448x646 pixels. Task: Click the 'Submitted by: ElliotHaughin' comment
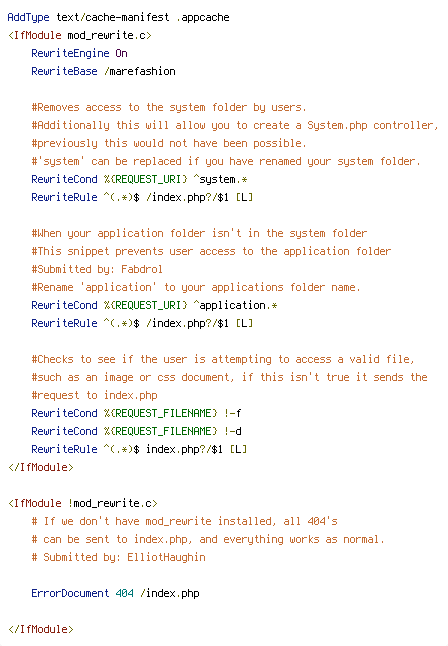(118, 557)
